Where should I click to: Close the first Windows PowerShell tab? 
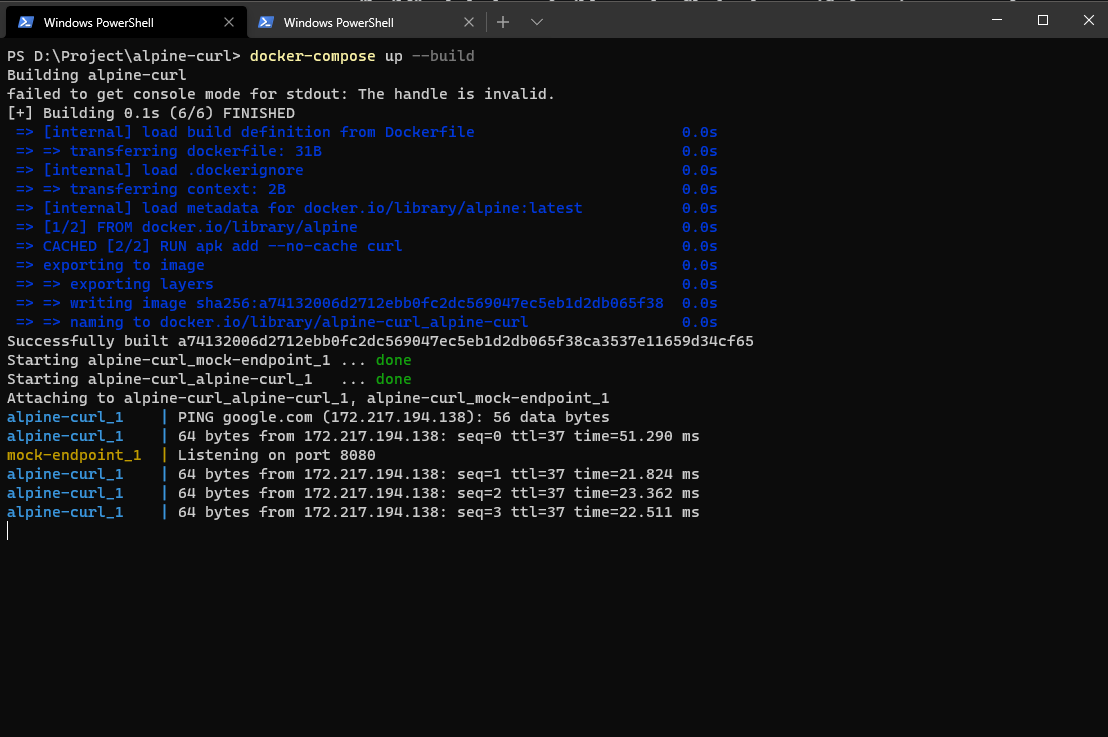click(228, 23)
